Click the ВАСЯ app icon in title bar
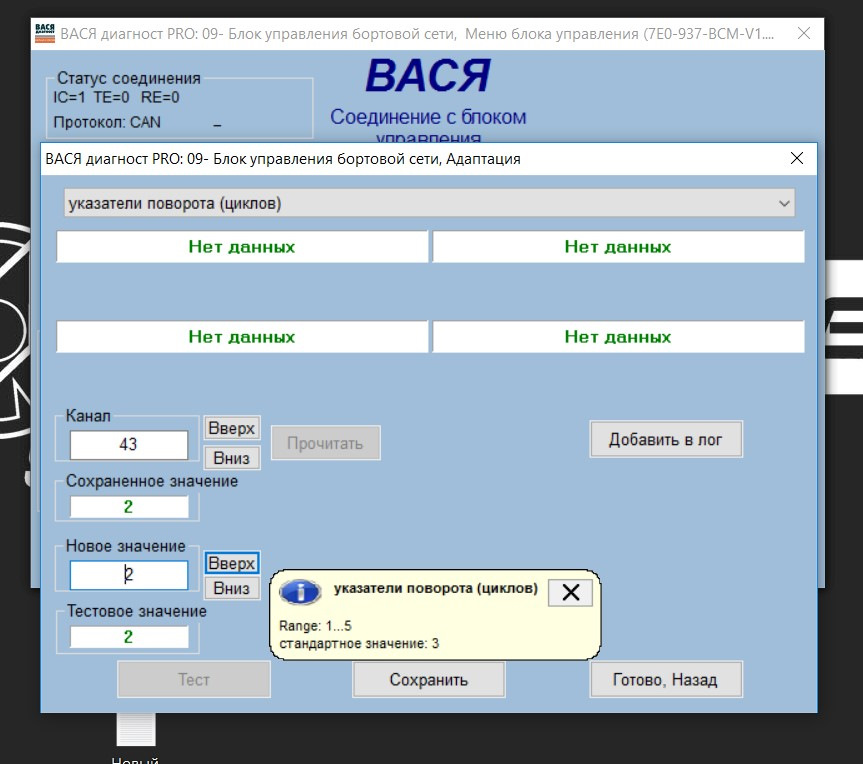This screenshot has width=863, height=764. 45,34
